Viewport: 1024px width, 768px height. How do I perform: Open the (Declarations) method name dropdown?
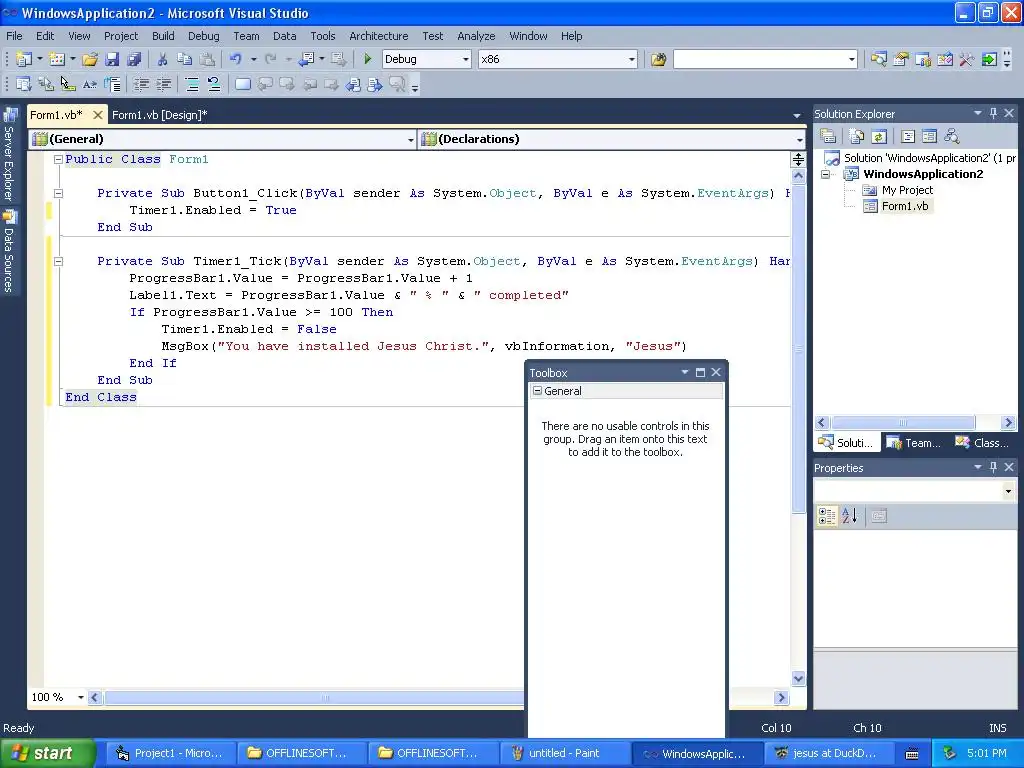799,139
